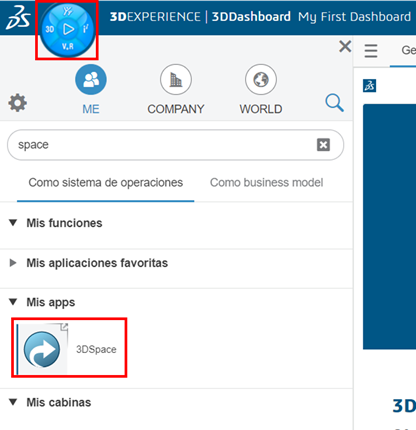Open compass settings gear

18,103
